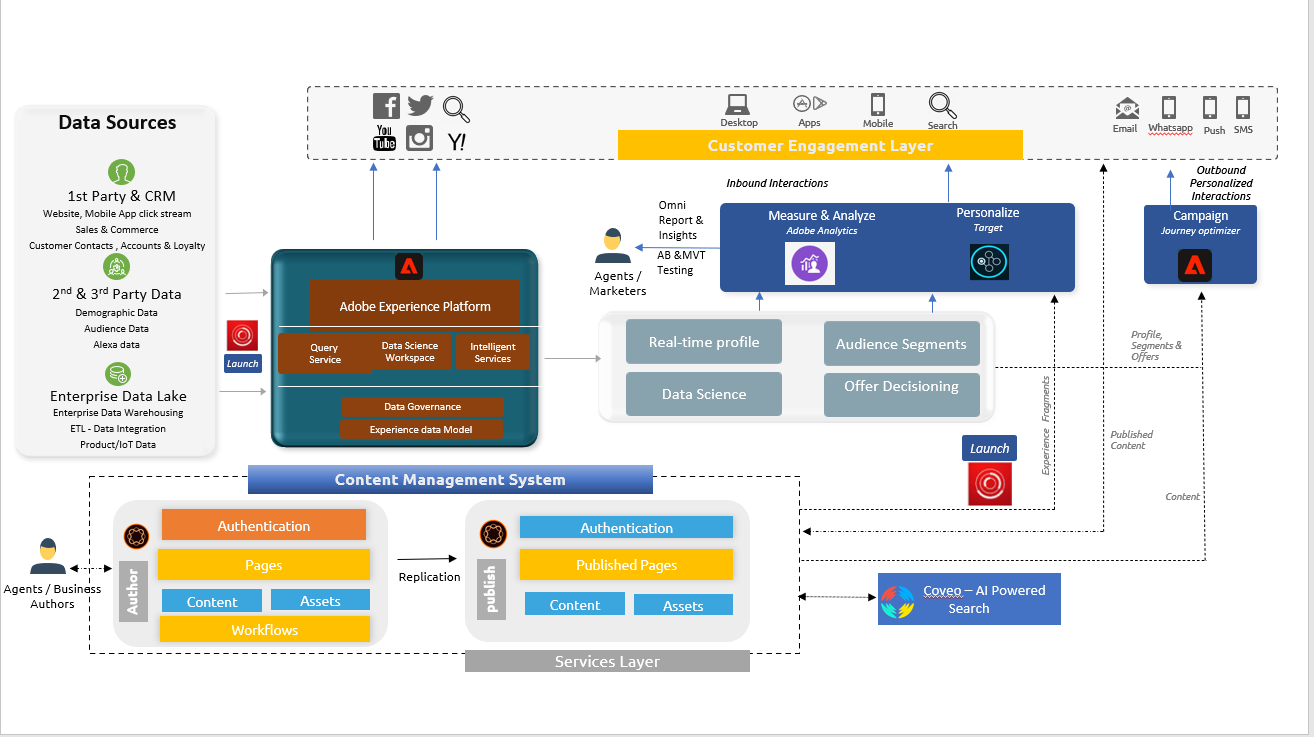Click the Measure & Analyze heading

(822, 215)
